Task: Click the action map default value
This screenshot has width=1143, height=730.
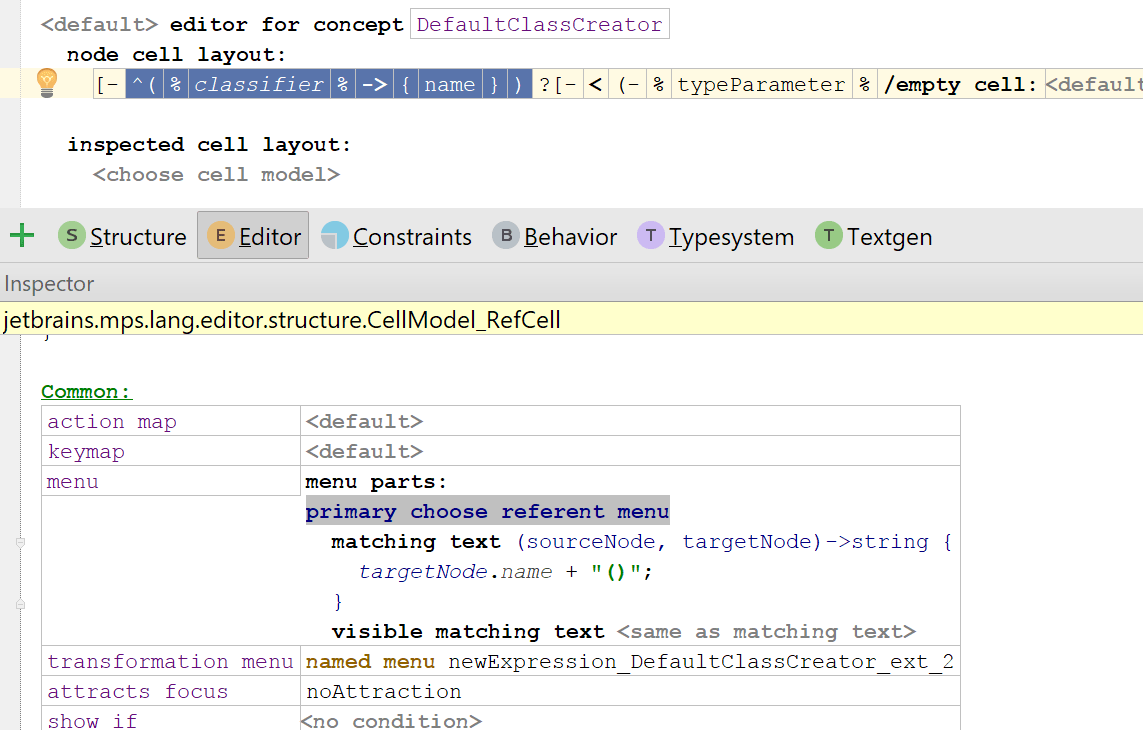Action: [364, 422]
